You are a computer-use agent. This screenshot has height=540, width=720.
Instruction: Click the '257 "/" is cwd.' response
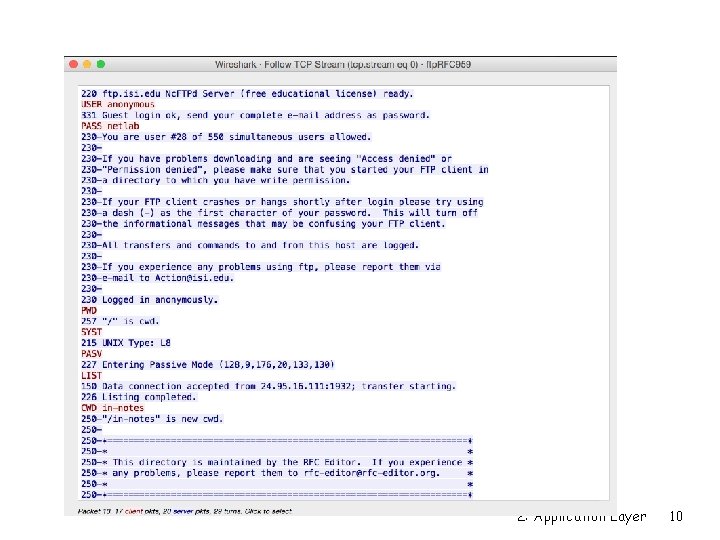click(120, 321)
